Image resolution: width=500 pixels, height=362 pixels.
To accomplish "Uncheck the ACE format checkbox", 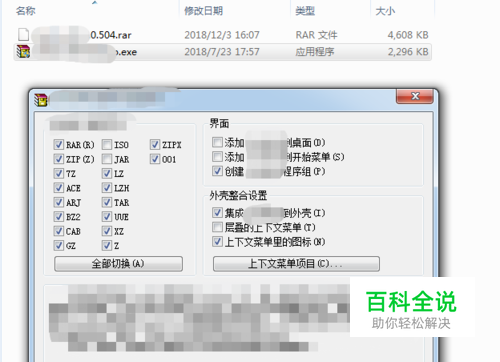I will [58, 188].
